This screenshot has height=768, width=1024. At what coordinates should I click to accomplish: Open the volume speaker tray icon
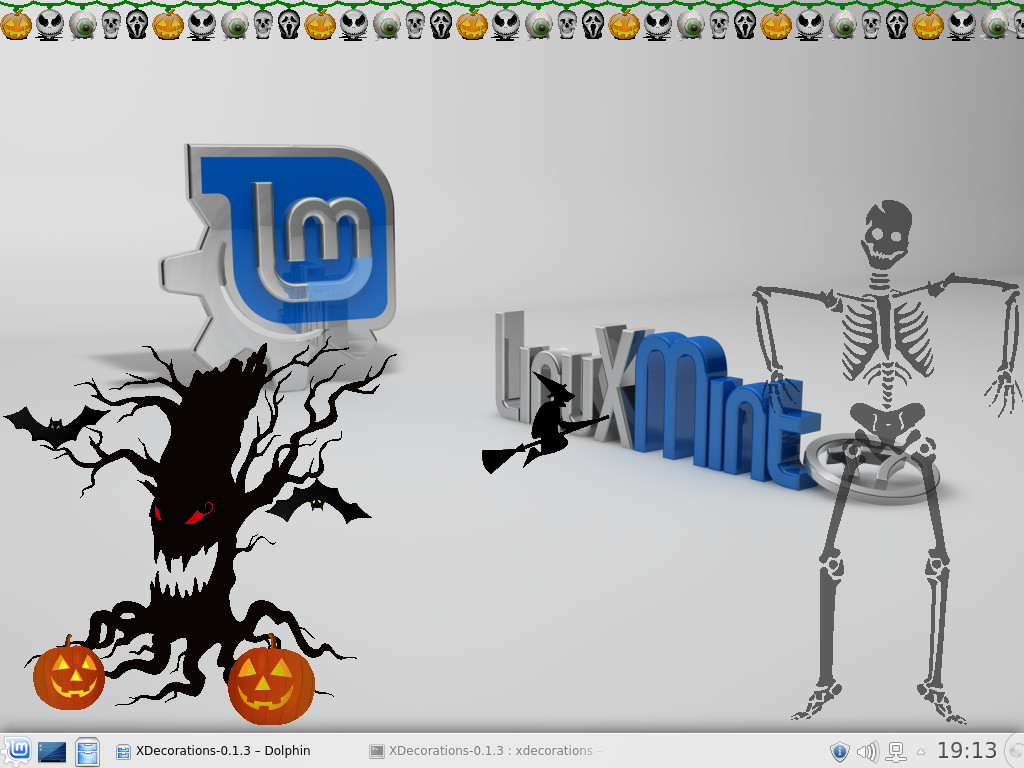(x=867, y=752)
